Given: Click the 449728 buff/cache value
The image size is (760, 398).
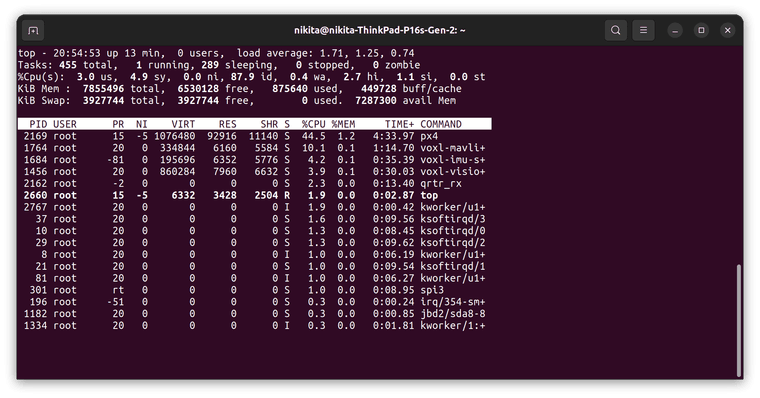Looking at the screenshot, I should [379, 89].
